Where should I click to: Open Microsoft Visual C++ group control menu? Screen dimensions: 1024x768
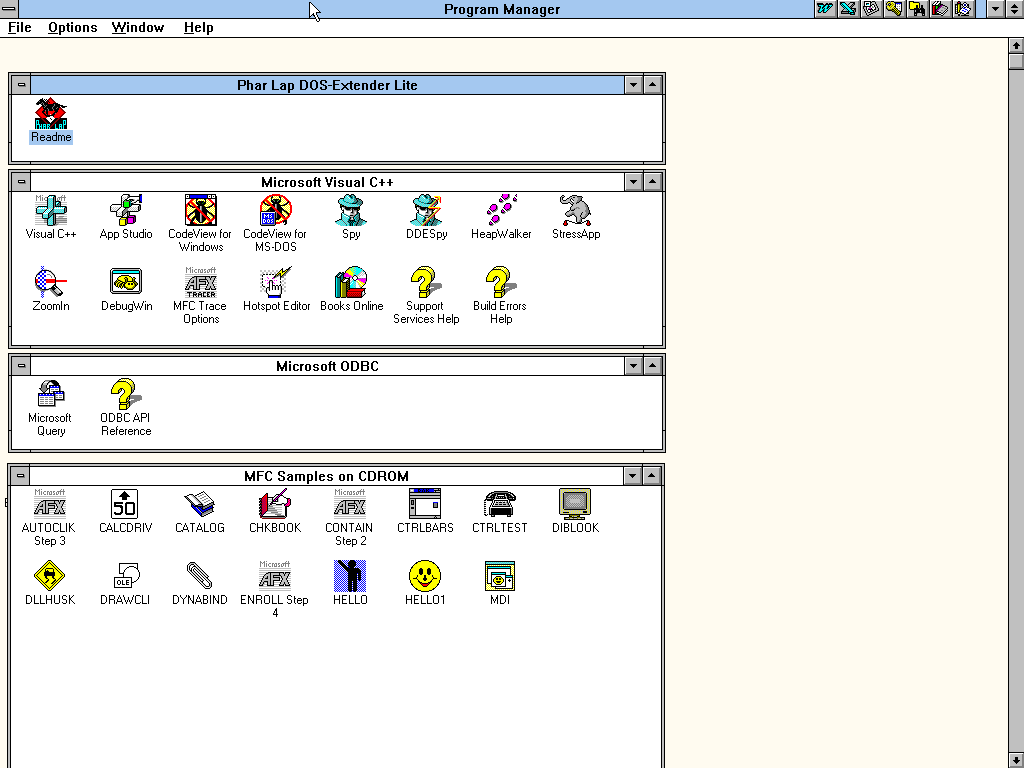coord(21,182)
